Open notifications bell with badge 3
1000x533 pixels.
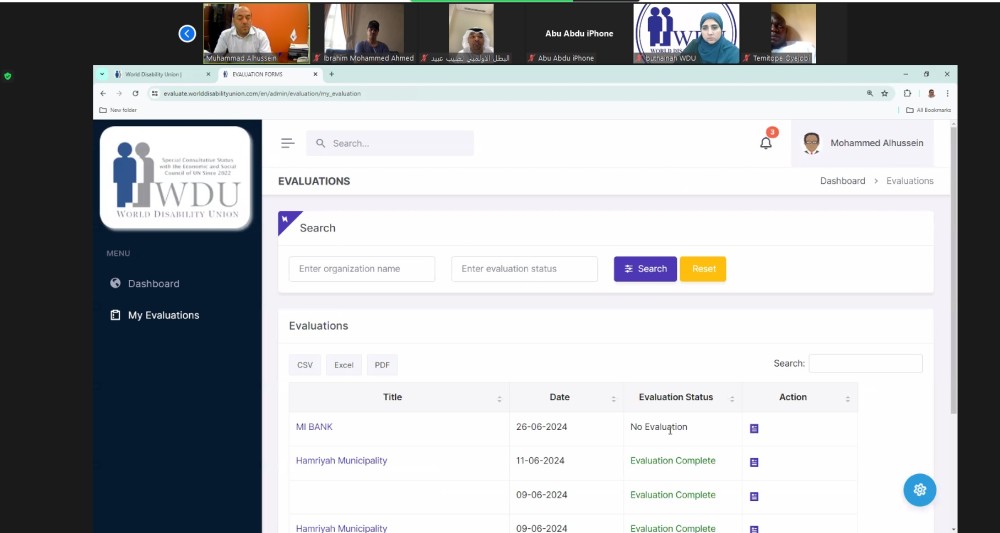(x=766, y=143)
